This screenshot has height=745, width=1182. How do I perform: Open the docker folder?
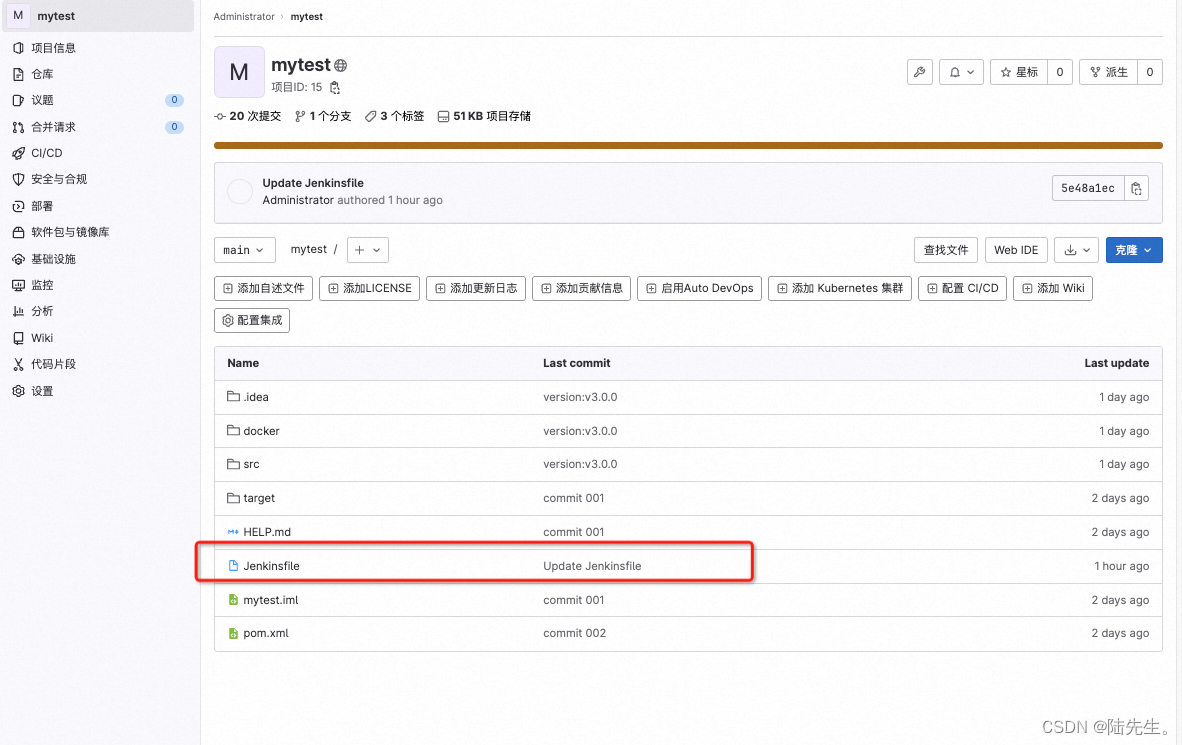[x=261, y=431]
